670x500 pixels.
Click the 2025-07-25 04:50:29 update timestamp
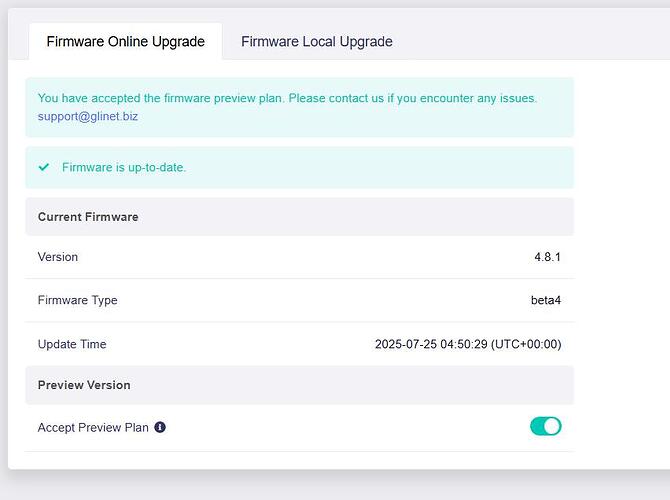[x=467, y=344]
